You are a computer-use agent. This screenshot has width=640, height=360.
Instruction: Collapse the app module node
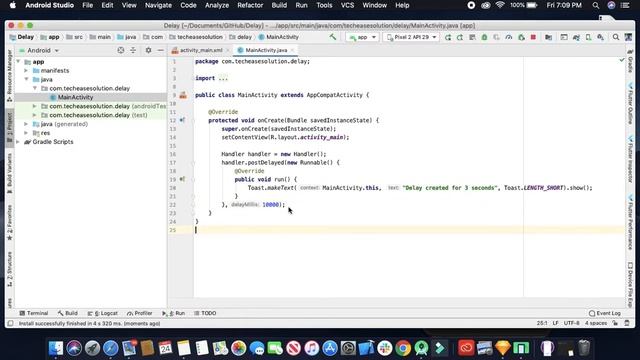[x=18, y=62]
